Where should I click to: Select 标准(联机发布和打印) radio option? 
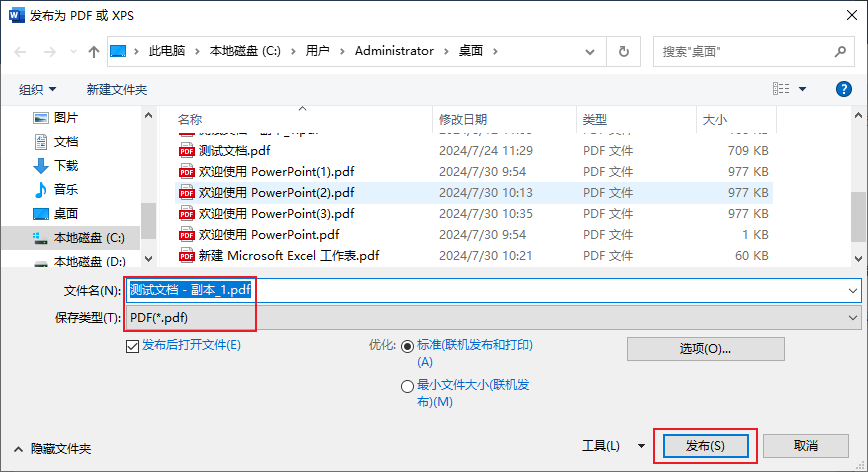(x=407, y=346)
